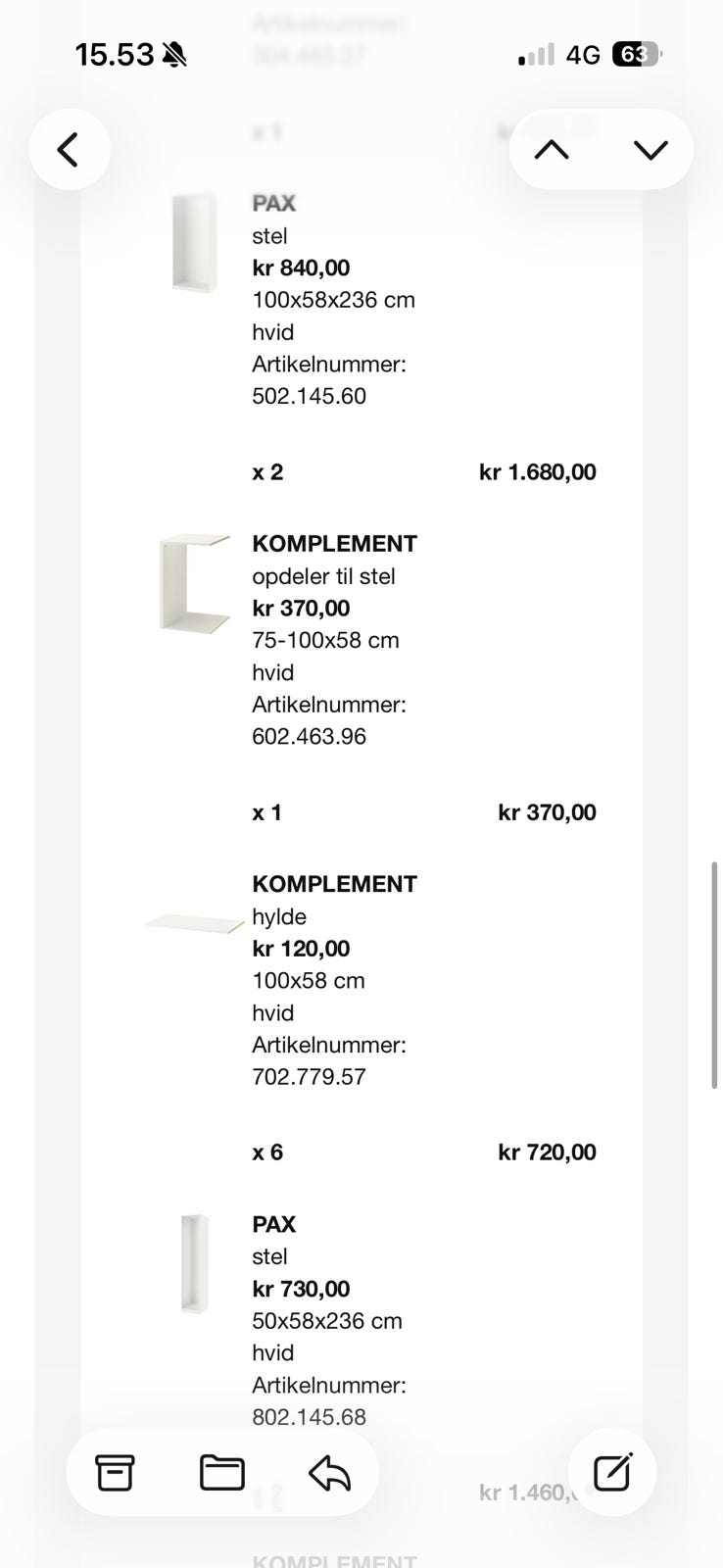Reply using the curved arrow icon
Screen dimensions: 723x1568
point(329,1472)
